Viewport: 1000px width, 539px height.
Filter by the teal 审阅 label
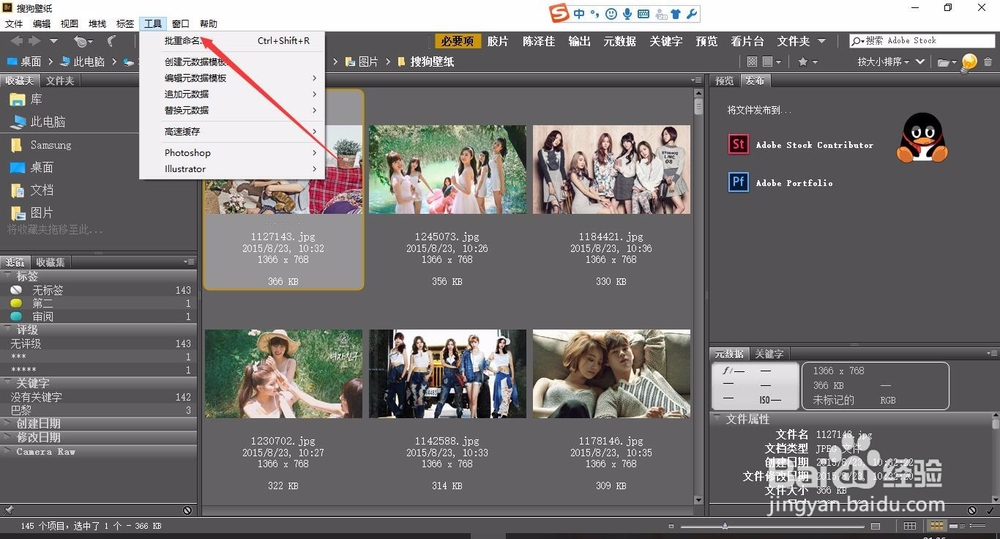point(99,316)
